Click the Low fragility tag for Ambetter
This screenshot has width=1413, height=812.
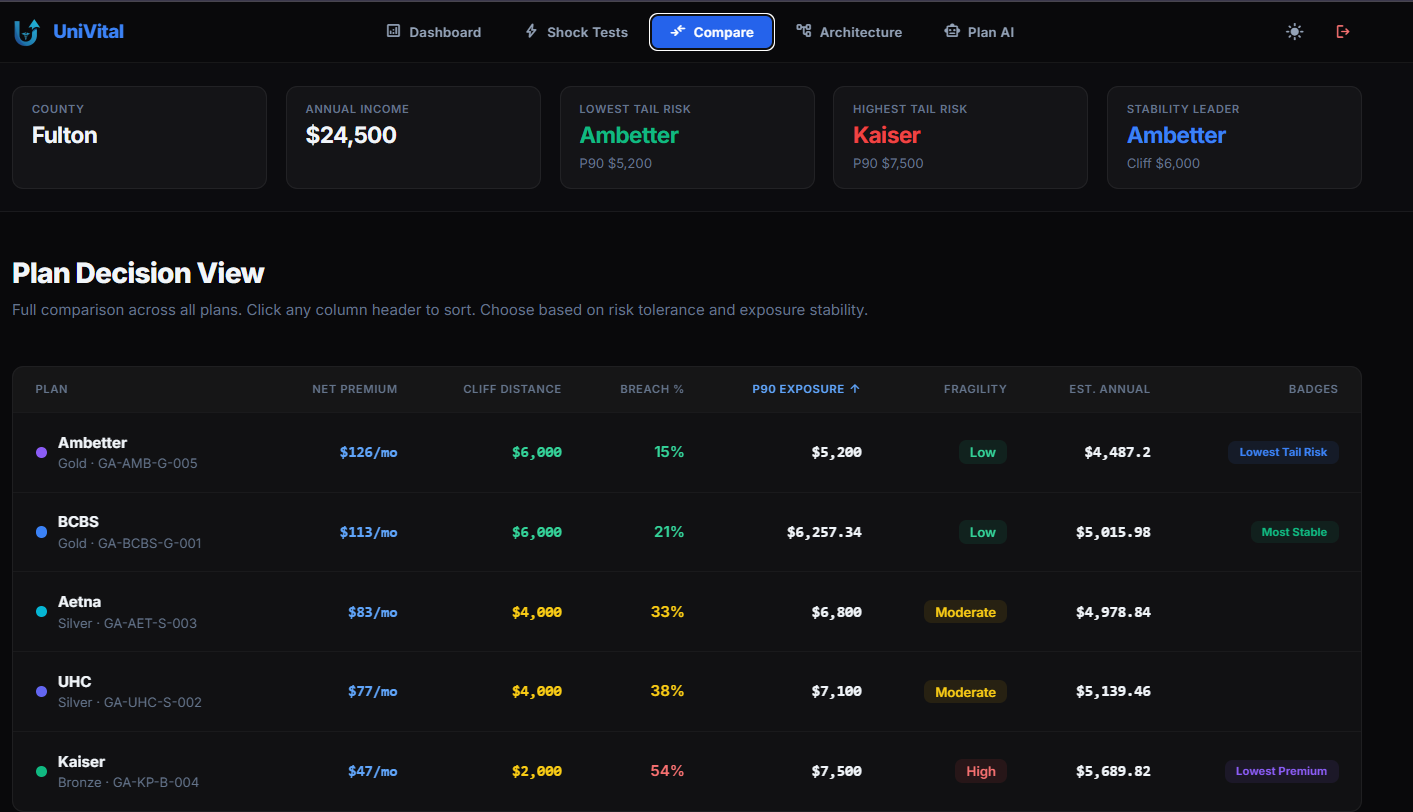coord(982,452)
